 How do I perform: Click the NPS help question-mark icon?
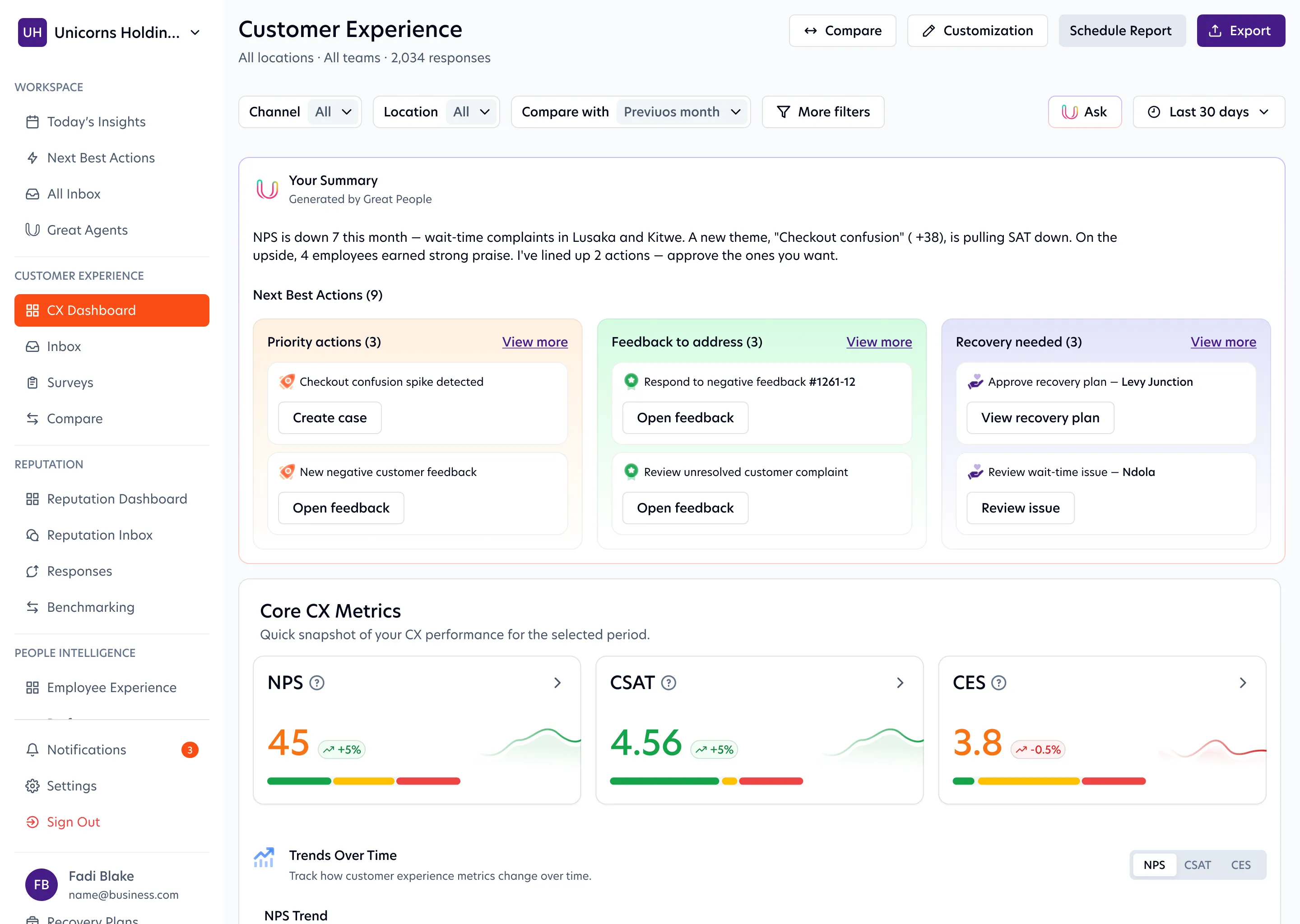pyautogui.click(x=316, y=682)
